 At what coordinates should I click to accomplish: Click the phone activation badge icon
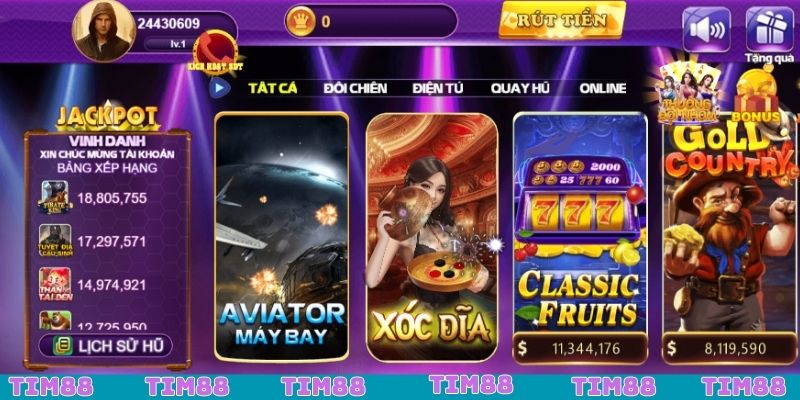click(x=215, y=51)
